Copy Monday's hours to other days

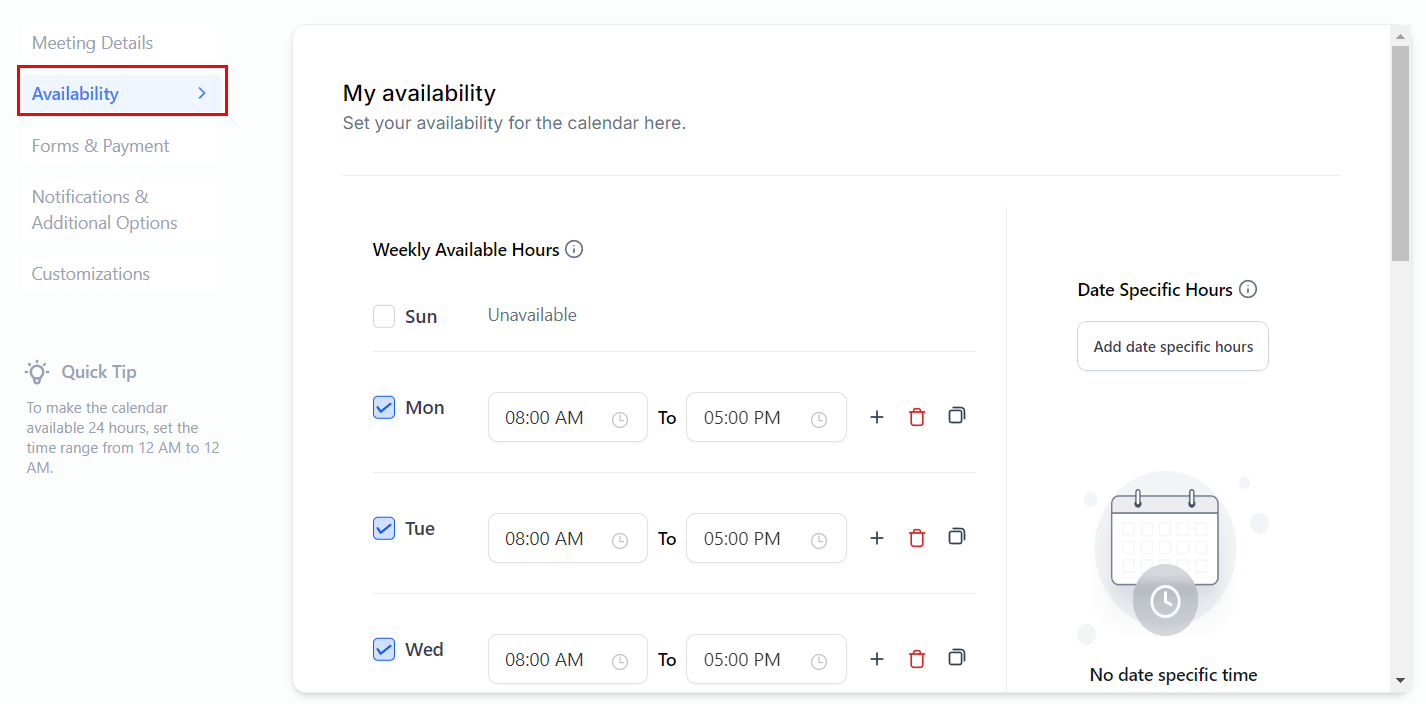click(x=957, y=415)
